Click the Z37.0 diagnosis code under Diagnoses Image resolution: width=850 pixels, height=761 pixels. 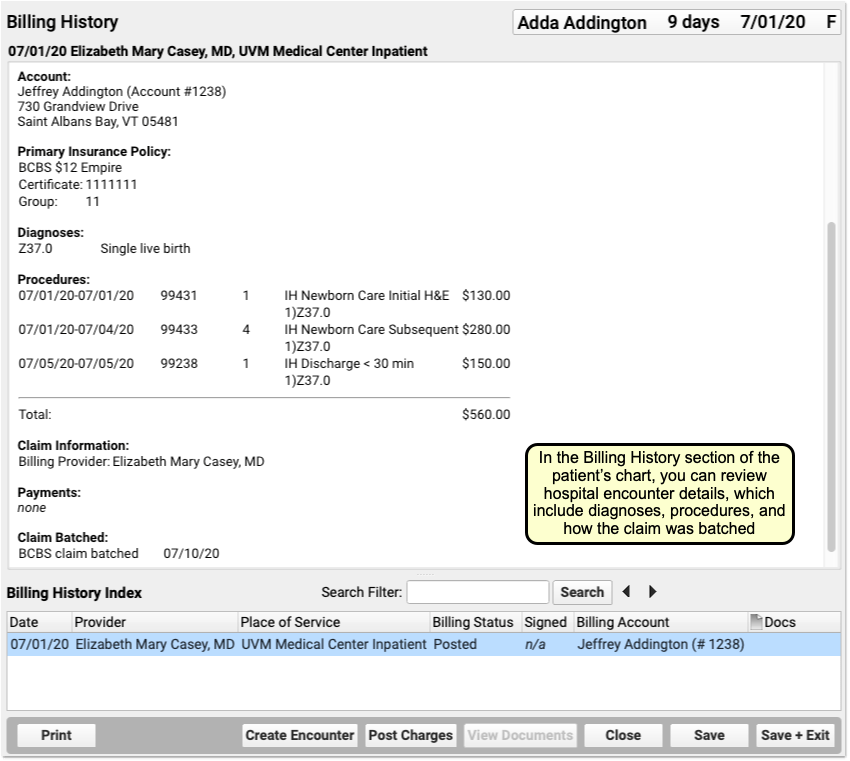(35, 248)
